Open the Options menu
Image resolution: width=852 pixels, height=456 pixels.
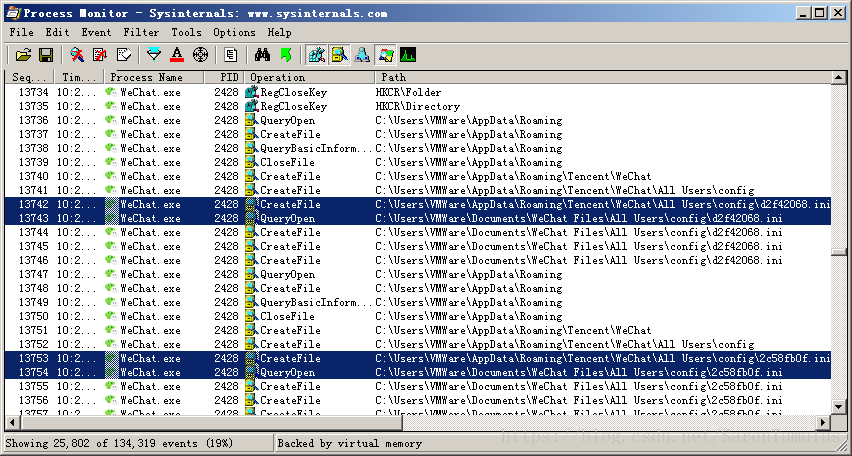(234, 33)
